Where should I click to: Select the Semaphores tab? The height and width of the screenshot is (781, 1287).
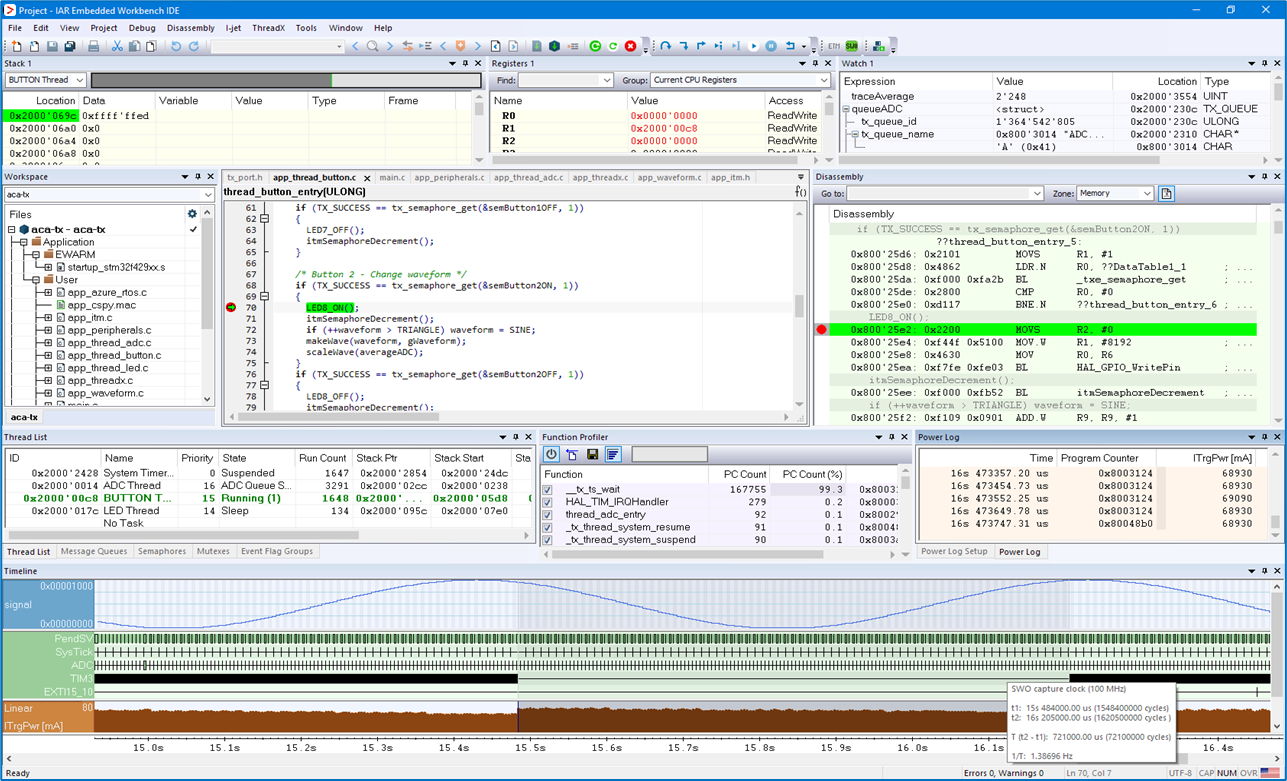point(161,552)
